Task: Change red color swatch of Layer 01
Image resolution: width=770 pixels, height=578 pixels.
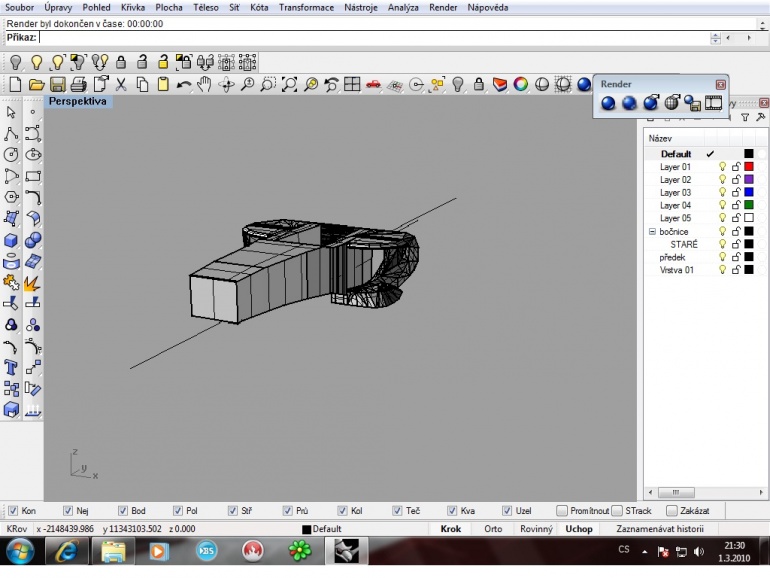Action: pyautogui.click(x=748, y=166)
